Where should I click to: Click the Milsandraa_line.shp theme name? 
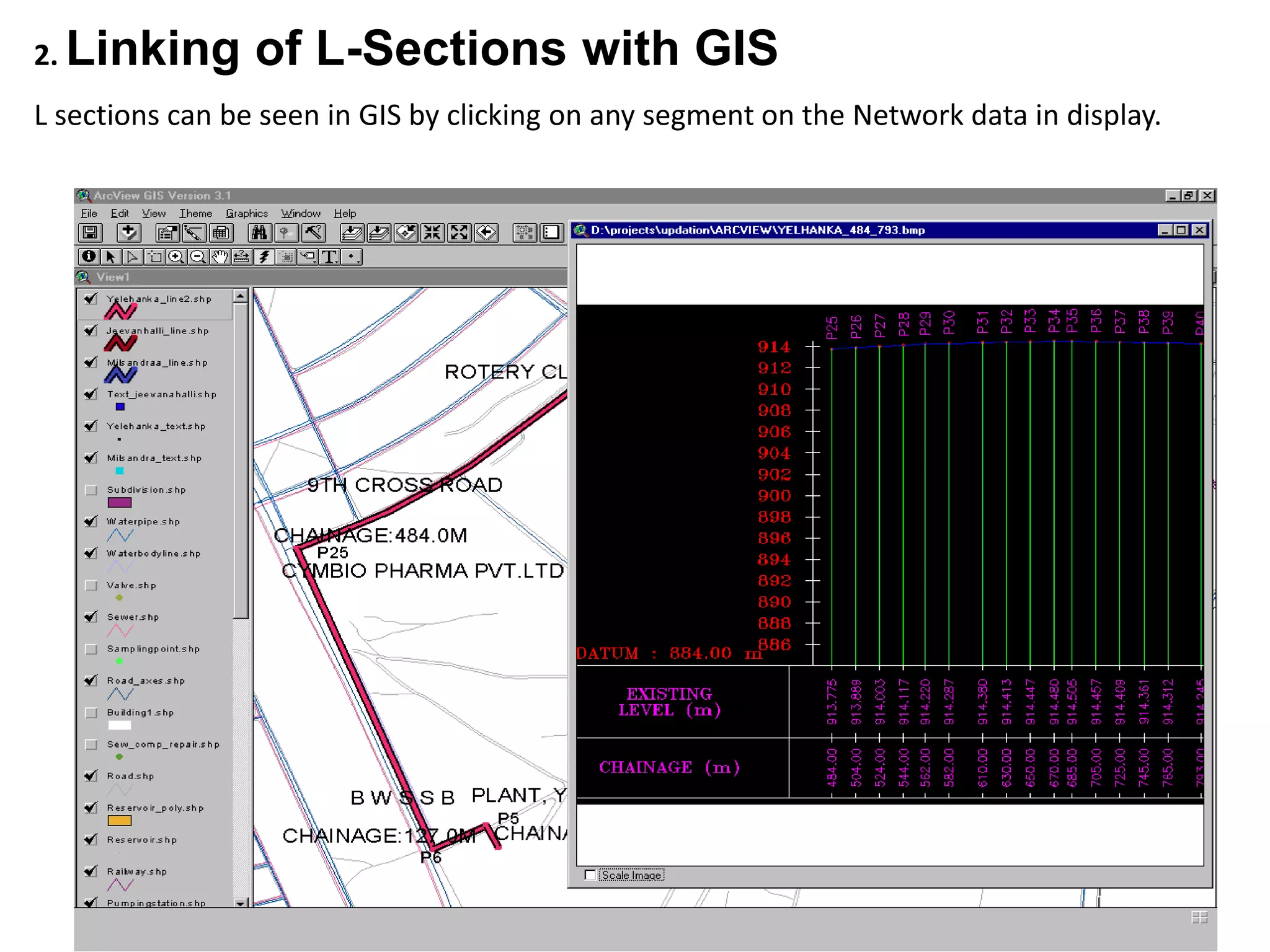click(x=157, y=363)
